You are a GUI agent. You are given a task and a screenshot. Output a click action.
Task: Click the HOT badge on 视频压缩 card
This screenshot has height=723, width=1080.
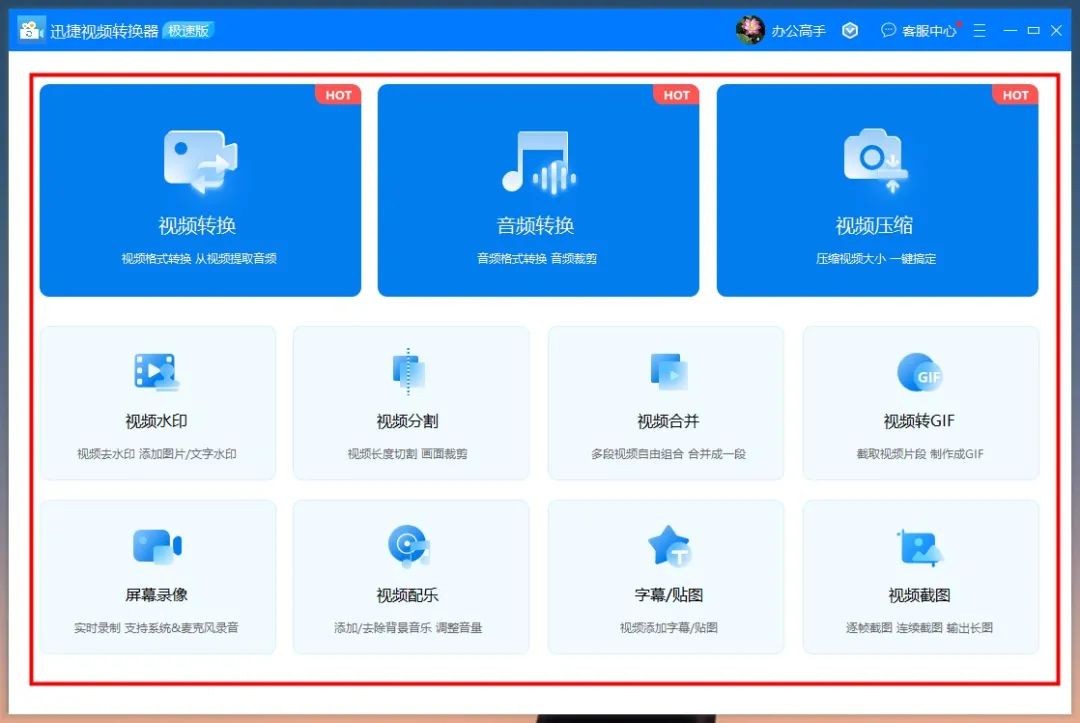1016,95
